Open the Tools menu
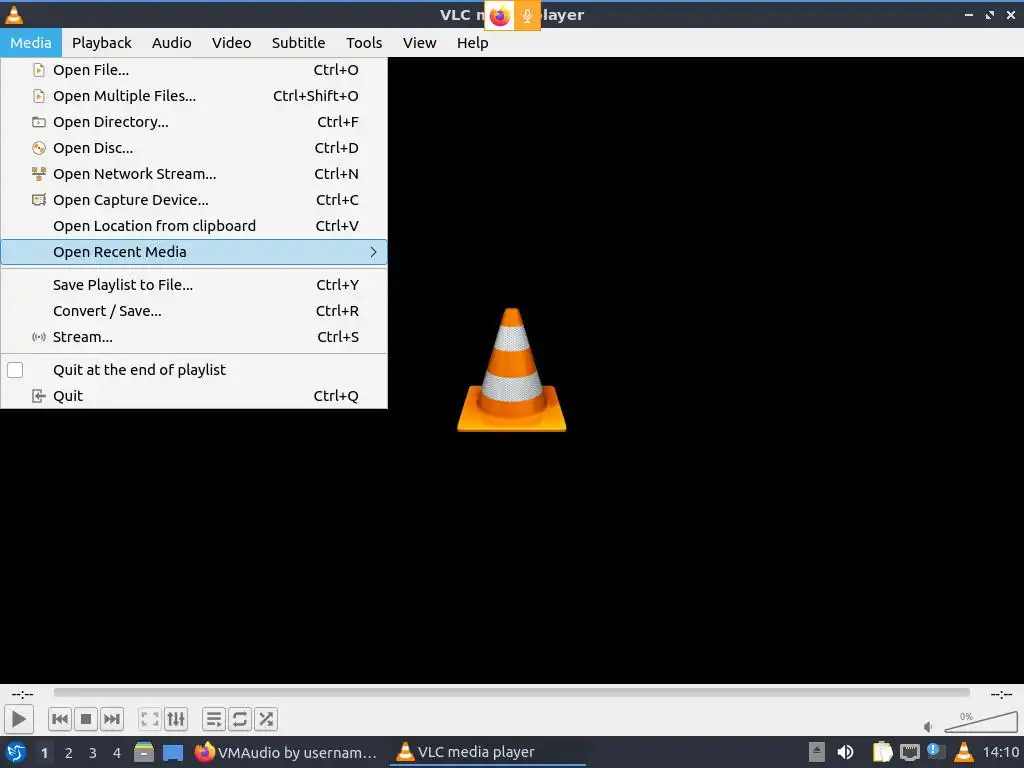 point(364,42)
